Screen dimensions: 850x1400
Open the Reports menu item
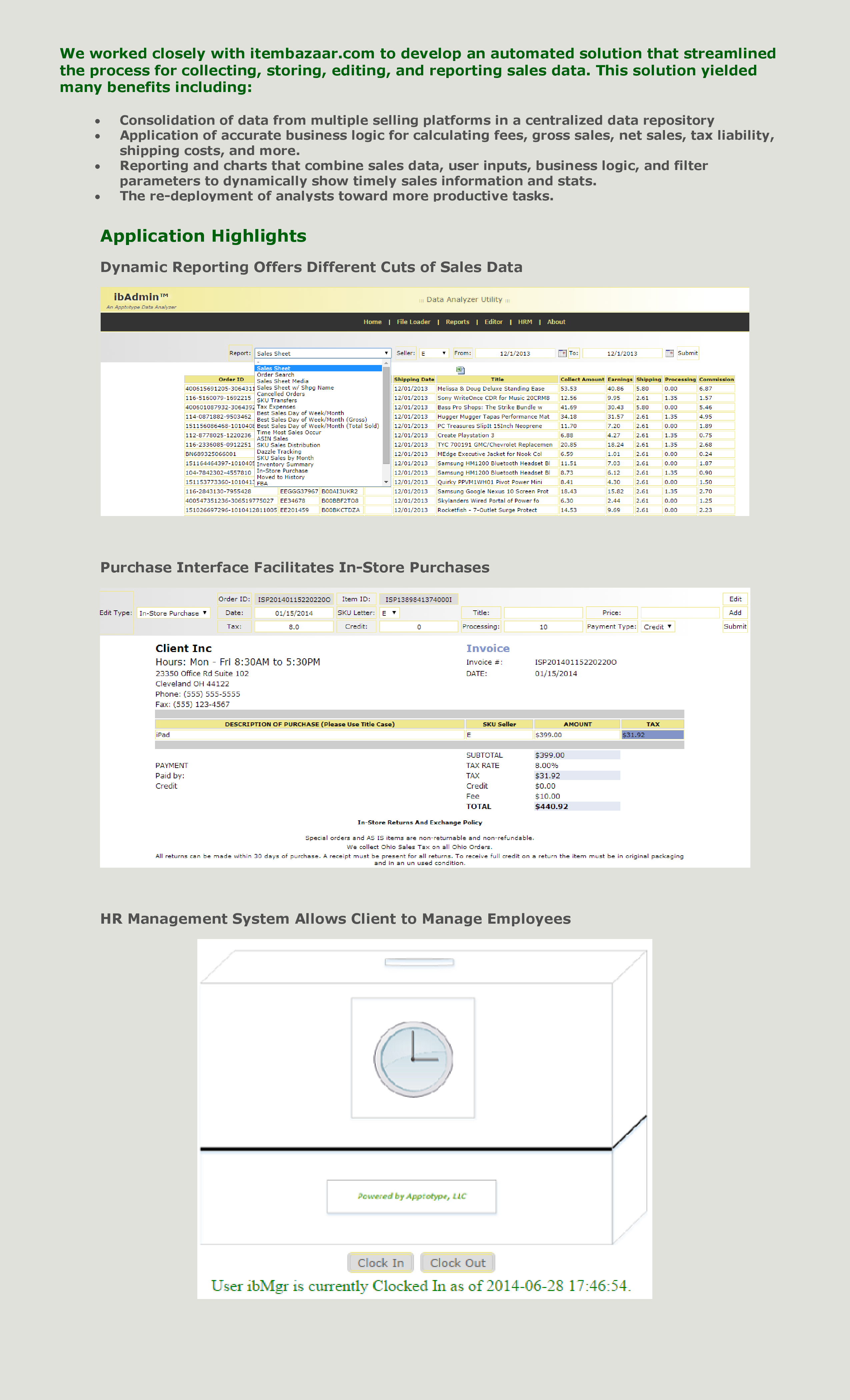pos(457,322)
